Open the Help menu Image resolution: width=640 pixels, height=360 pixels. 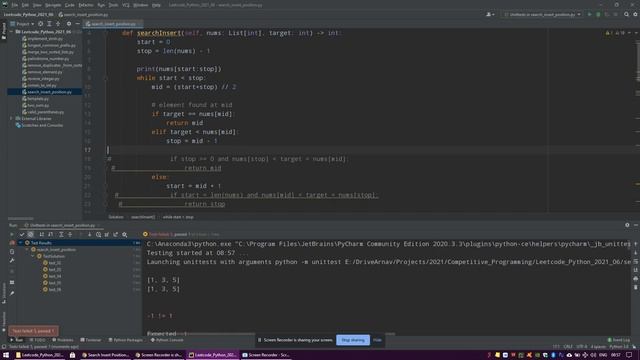pos(156,5)
